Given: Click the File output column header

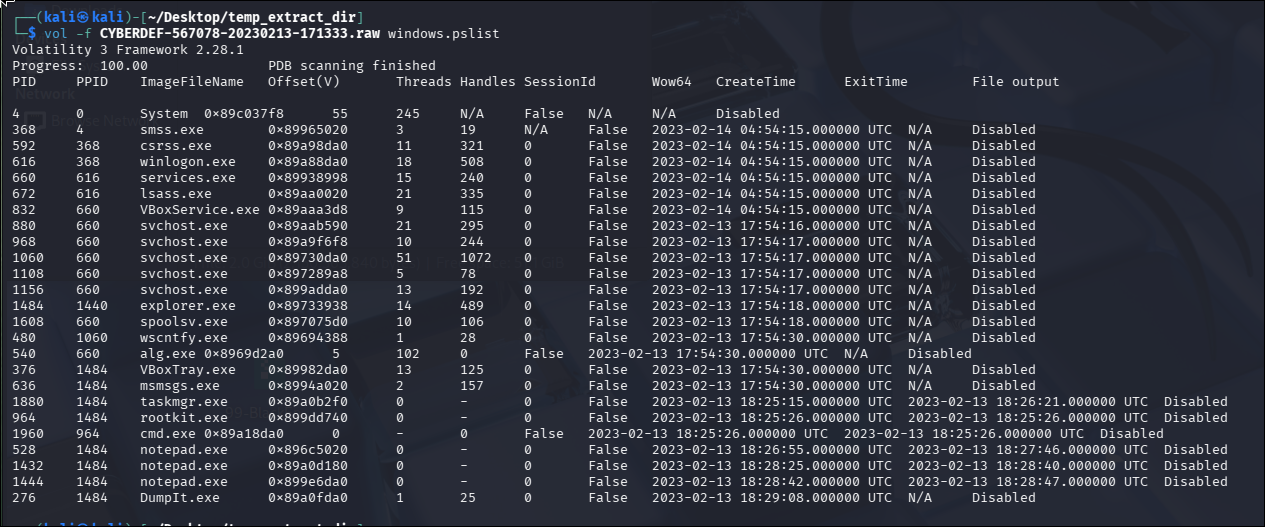Looking at the screenshot, I should pos(1015,81).
